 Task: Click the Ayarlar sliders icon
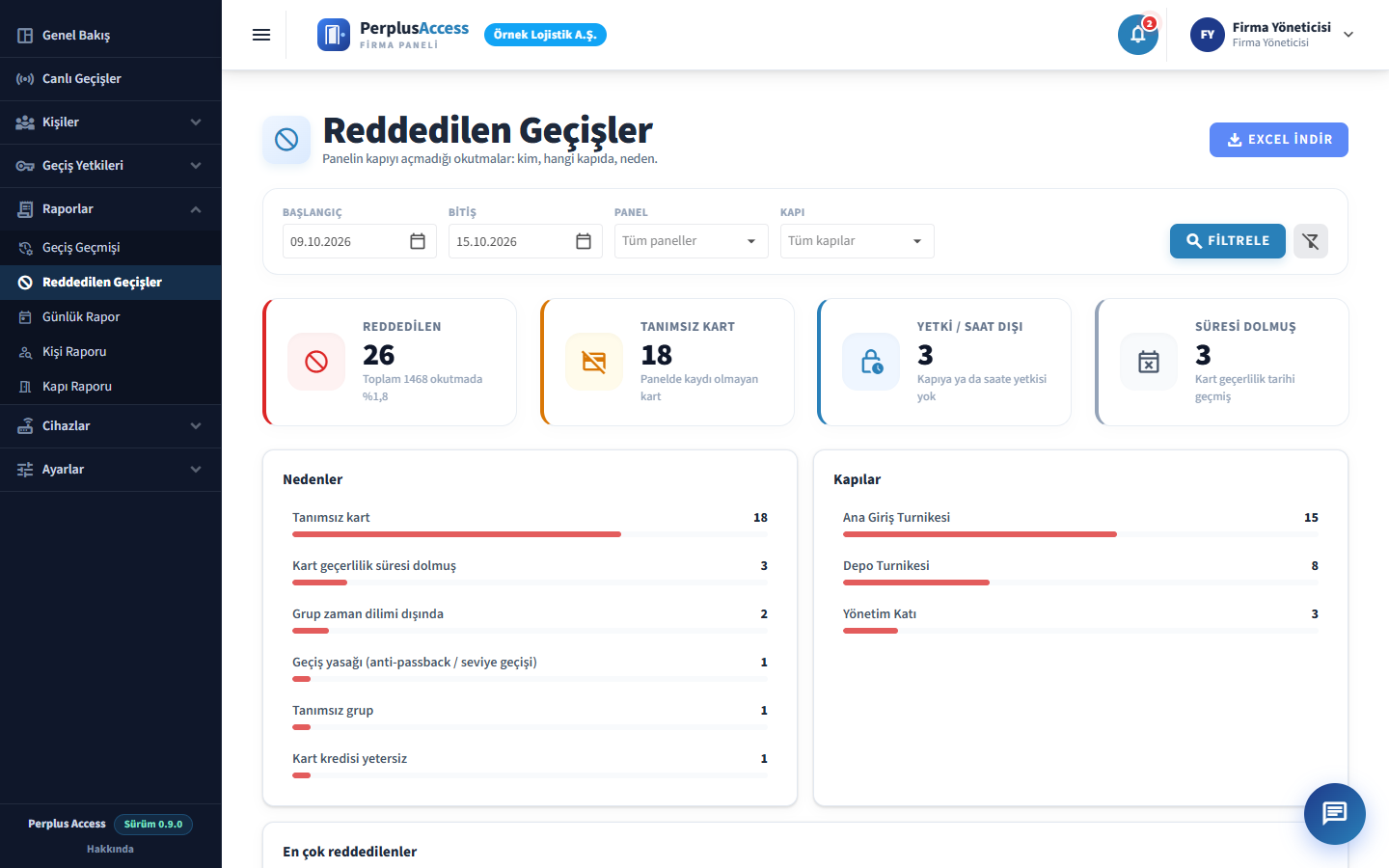tap(25, 470)
